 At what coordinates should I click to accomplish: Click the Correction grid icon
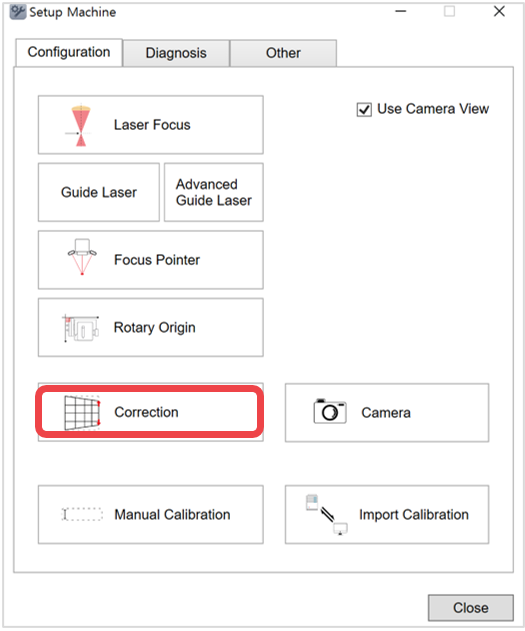coord(82,412)
